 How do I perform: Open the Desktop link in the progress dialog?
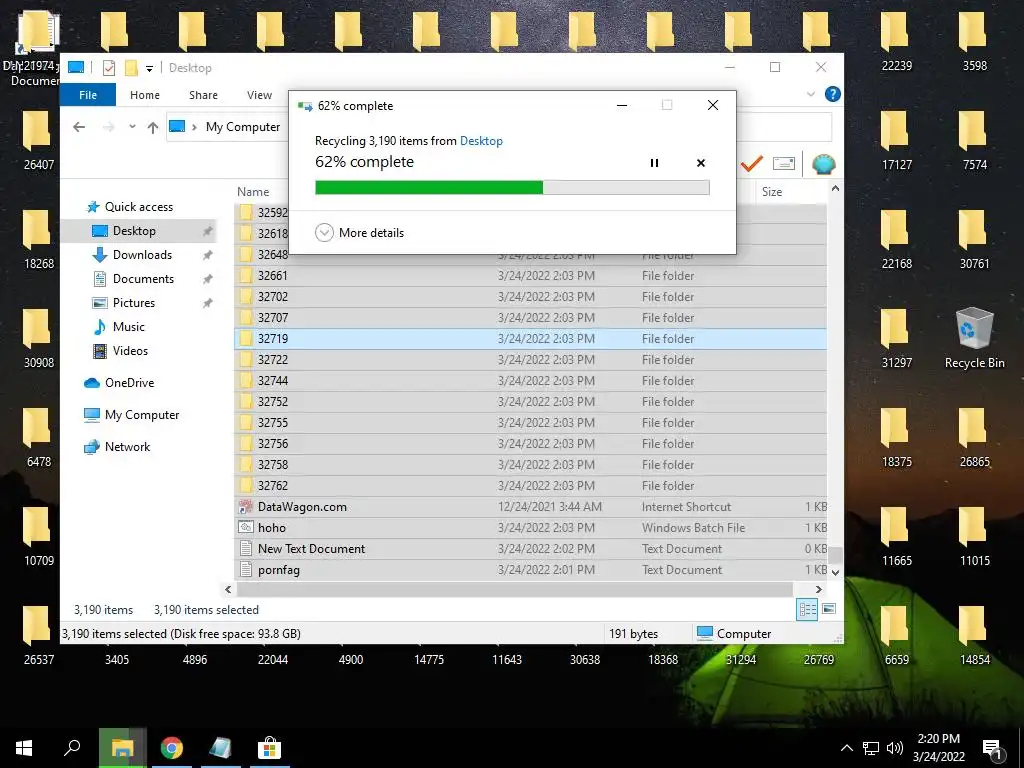(x=481, y=140)
